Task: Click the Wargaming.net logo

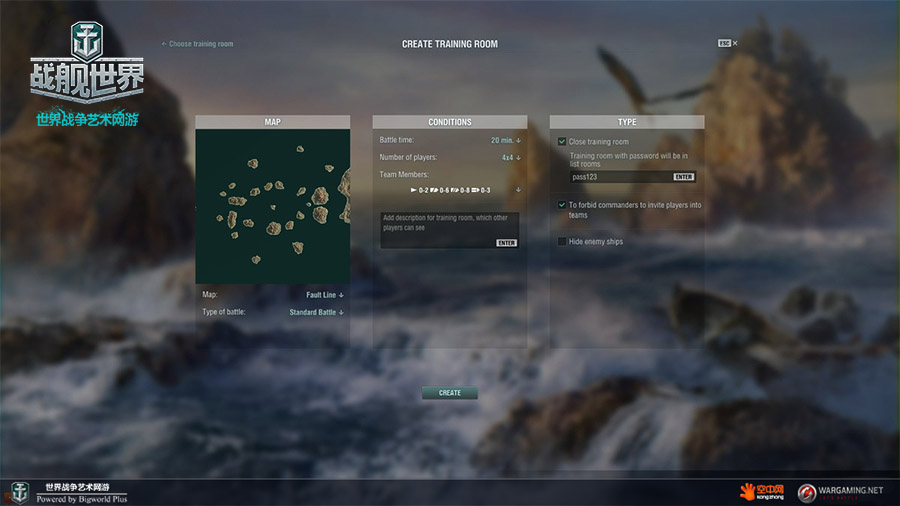Action: click(840, 491)
